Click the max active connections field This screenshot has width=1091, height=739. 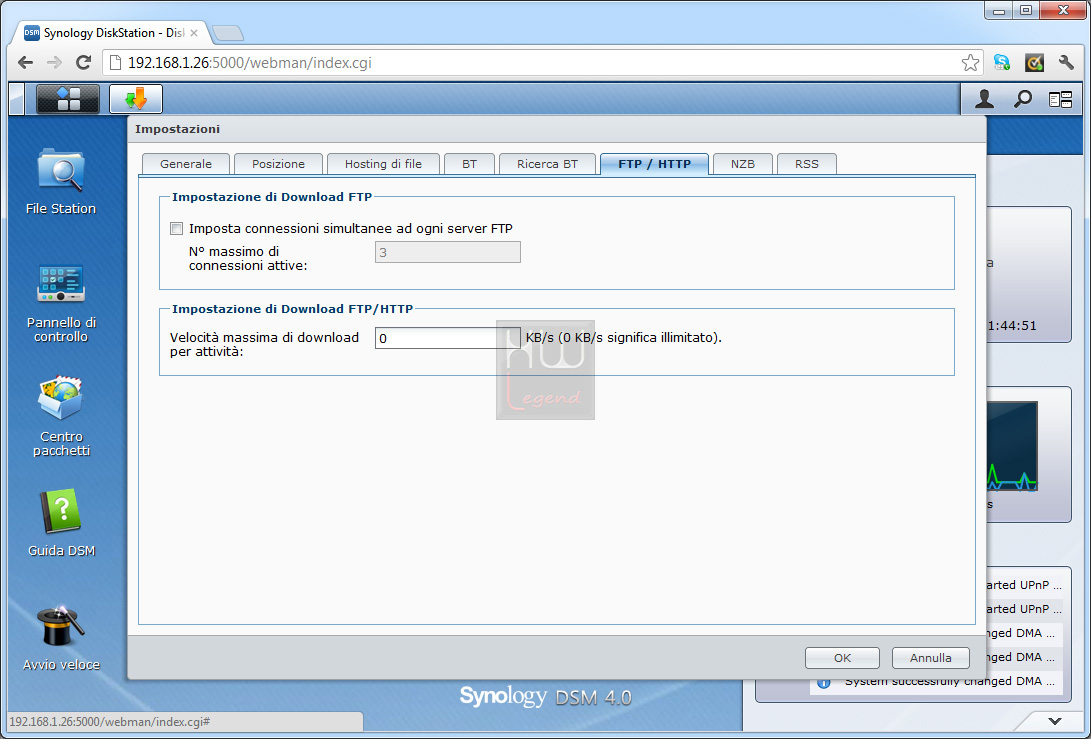[447, 252]
